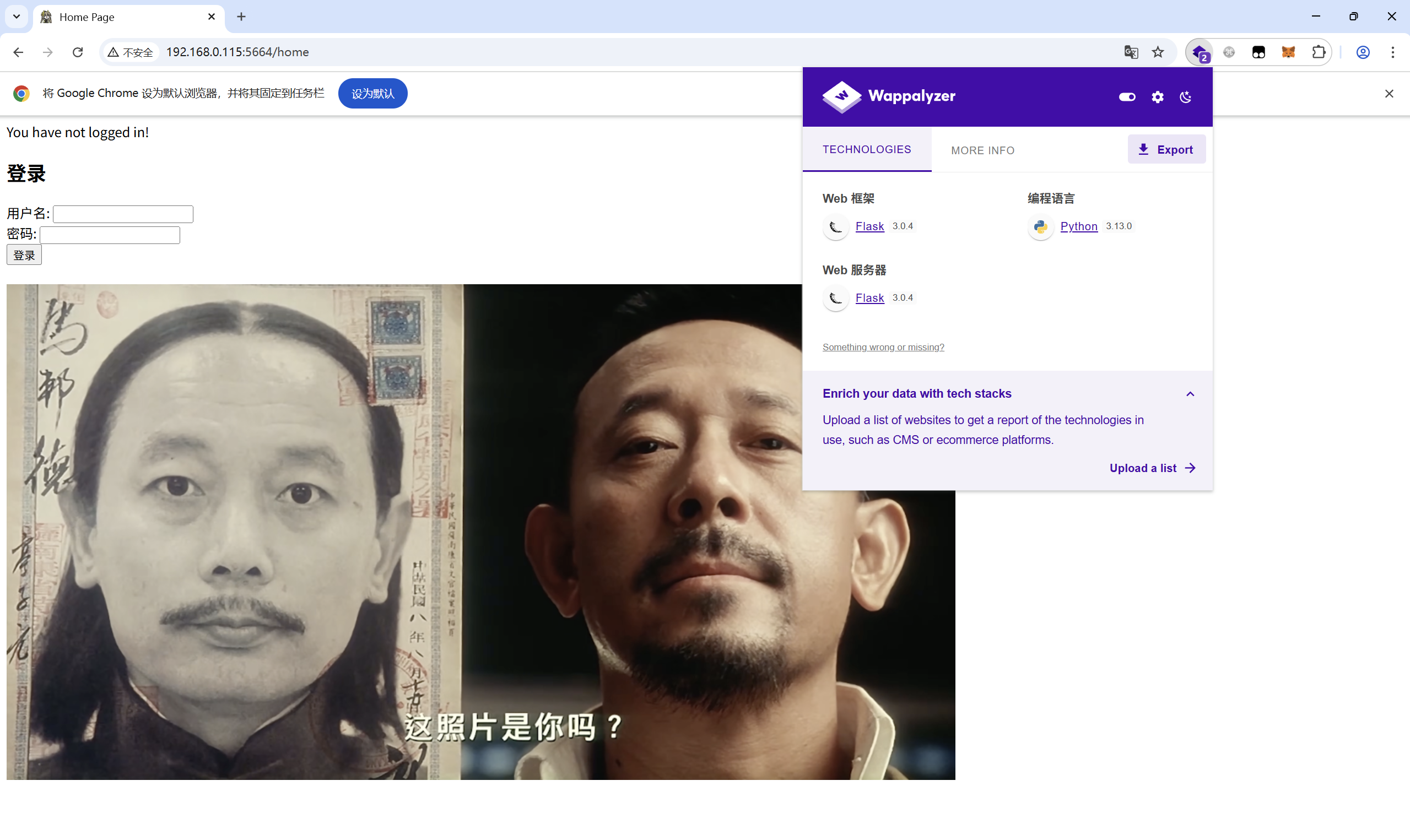Click the 不安全 site security indicator
The height and width of the screenshot is (840, 1410).
point(131,52)
